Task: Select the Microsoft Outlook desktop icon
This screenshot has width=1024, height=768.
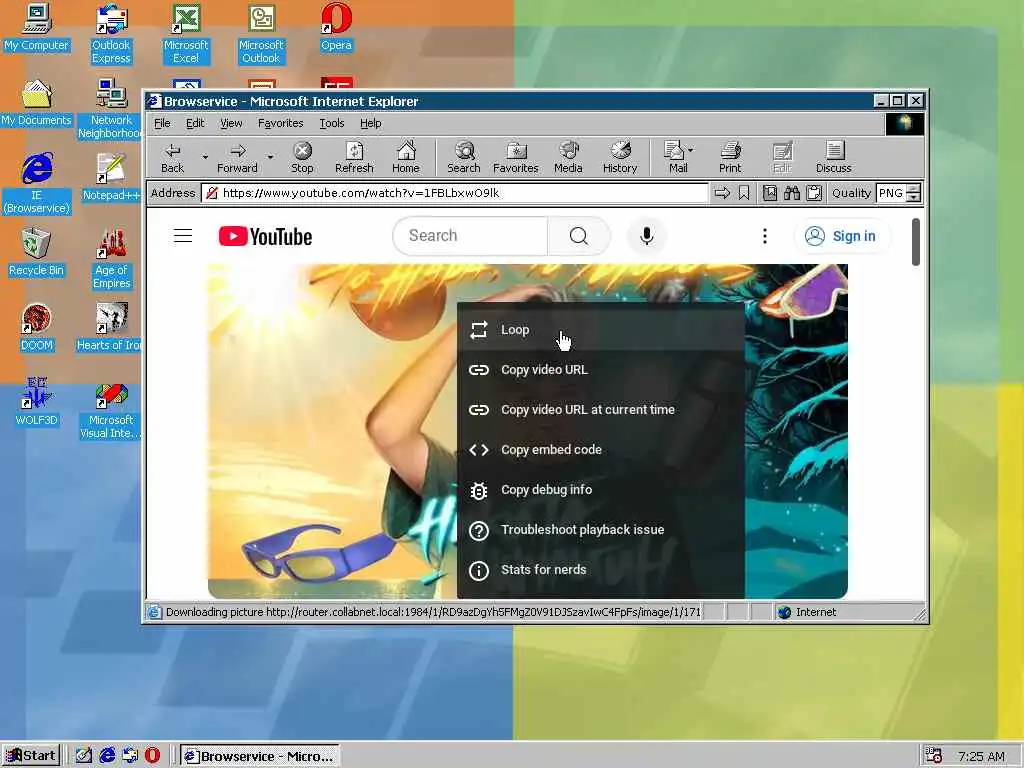Action: 261,34
